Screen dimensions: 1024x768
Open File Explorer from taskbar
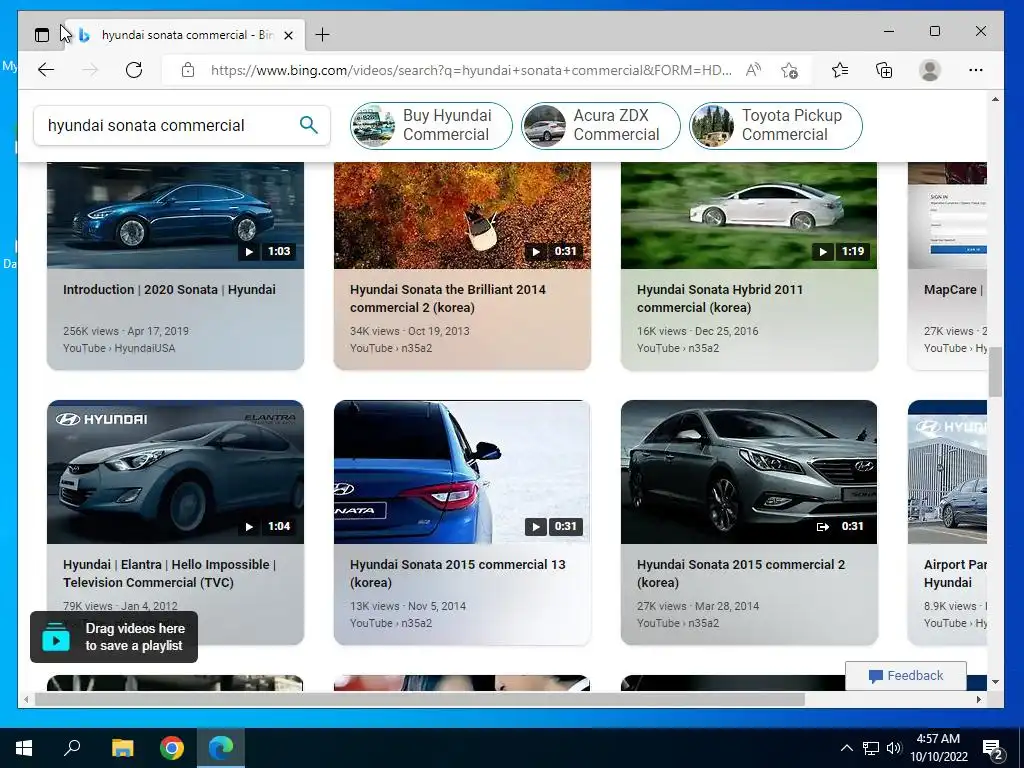click(122, 748)
